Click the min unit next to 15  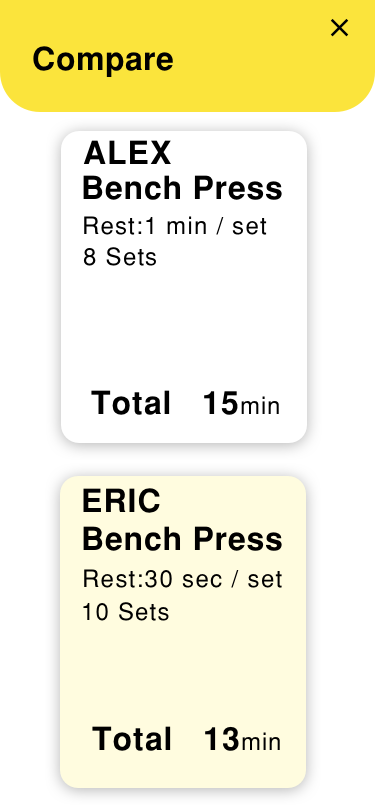(261, 407)
